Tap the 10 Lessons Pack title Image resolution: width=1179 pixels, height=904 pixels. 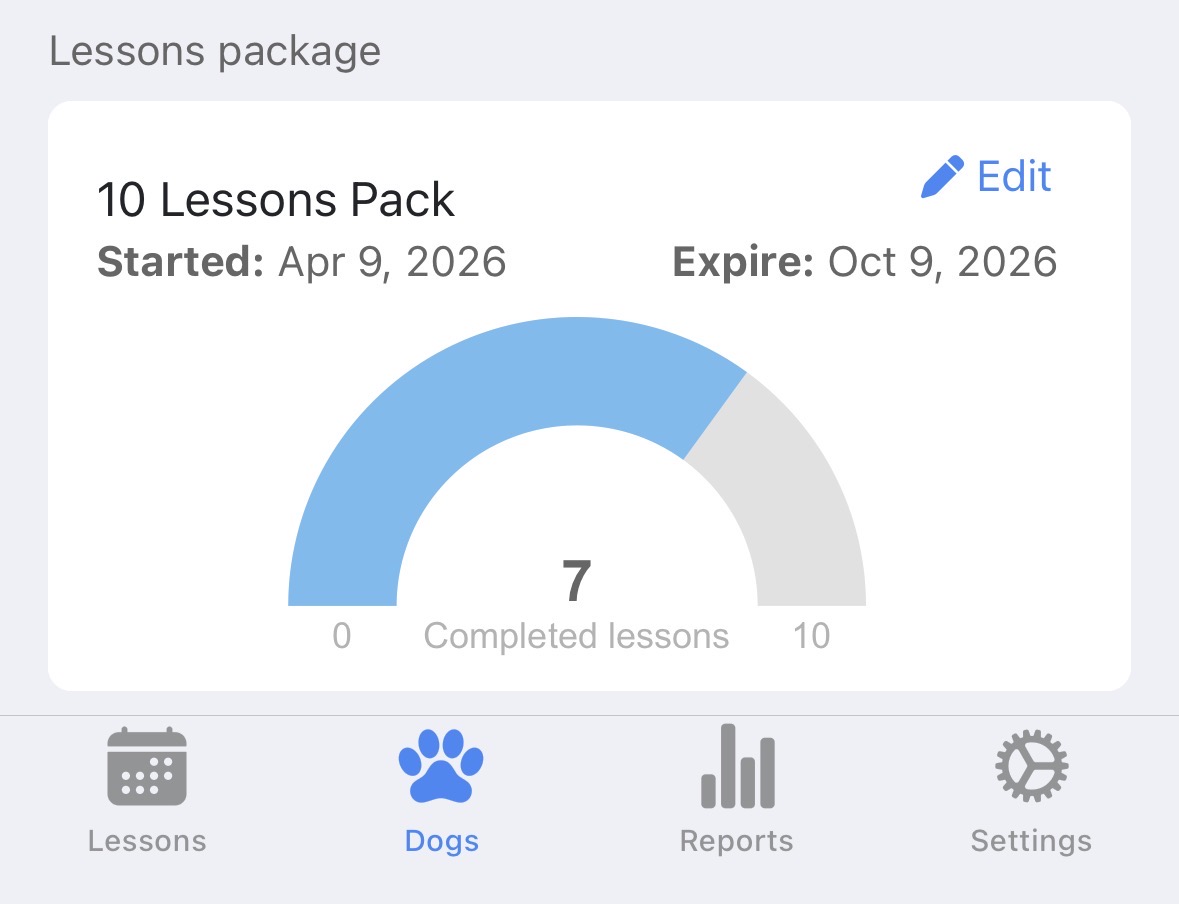coord(276,199)
